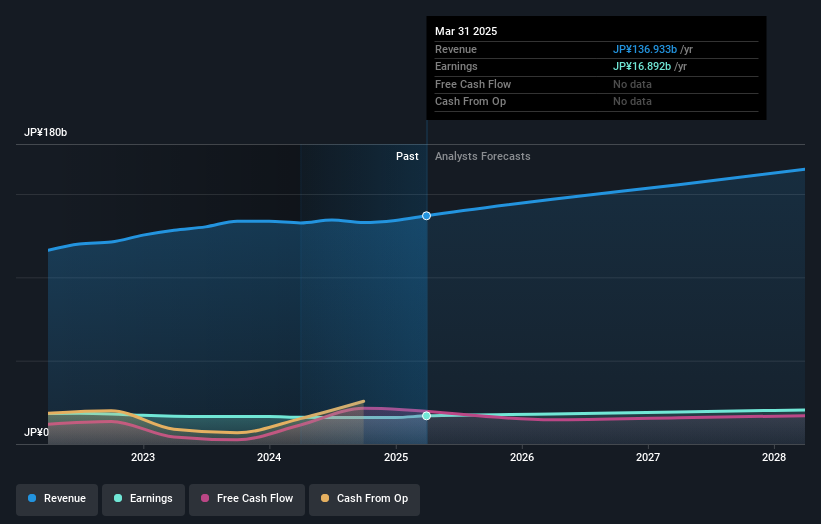Toggle the Earnings legend button

pyautogui.click(x=143, y=499)
